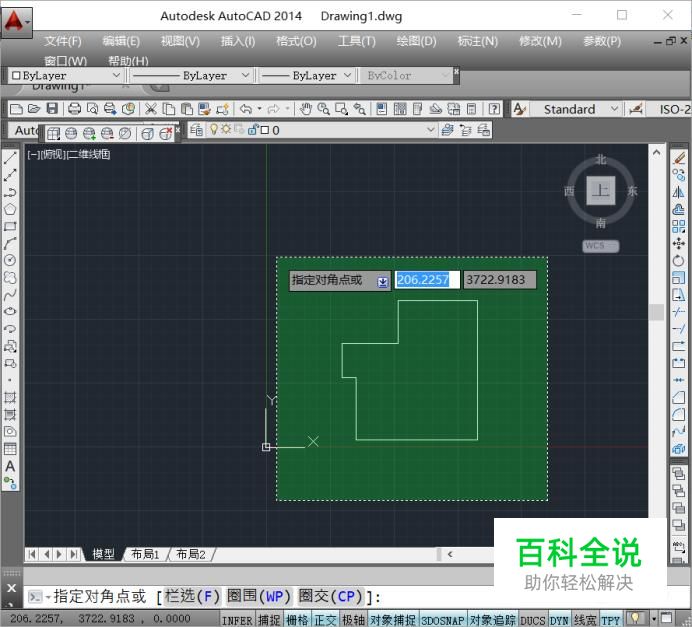Screen dimensions: 692x627
Task: Click the Mirror tool in modify toolbar
Action: 679,192
